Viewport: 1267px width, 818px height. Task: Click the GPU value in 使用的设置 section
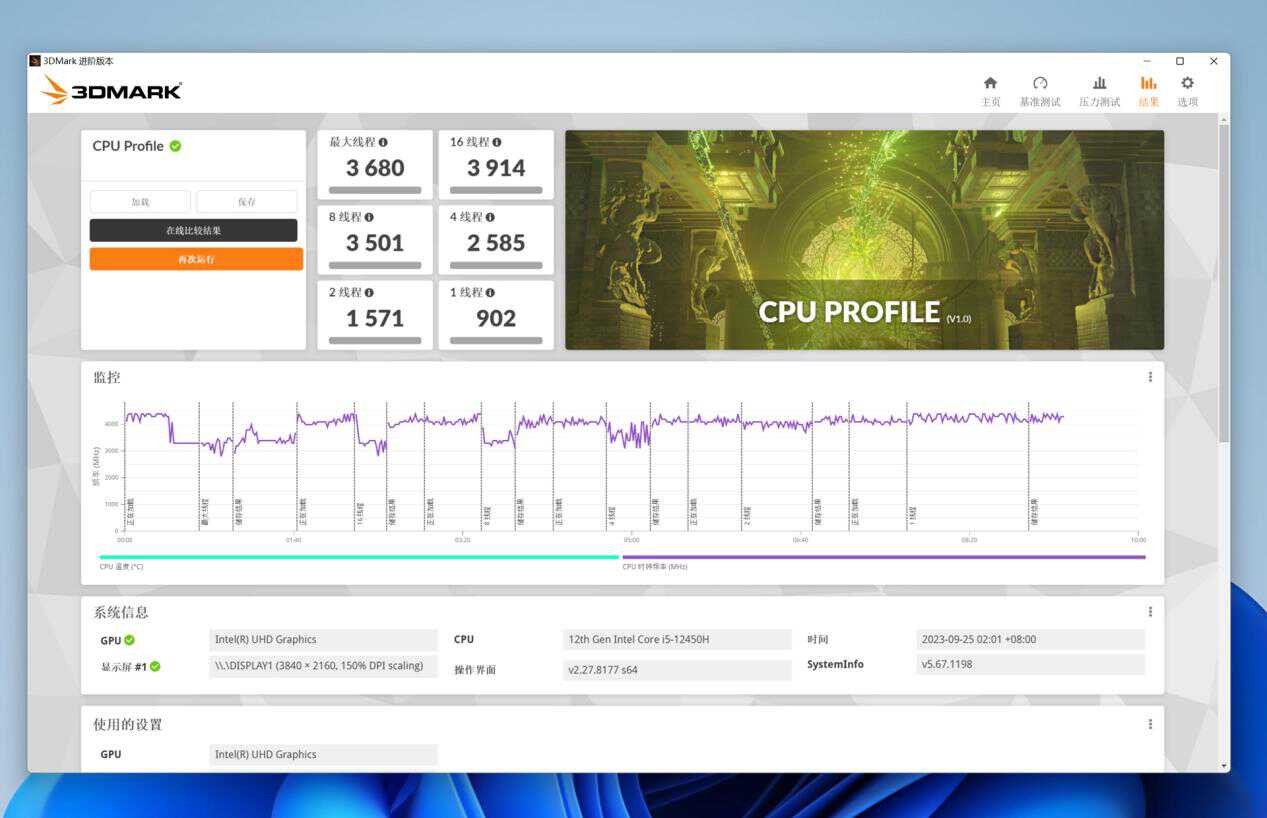pos(323,755)
